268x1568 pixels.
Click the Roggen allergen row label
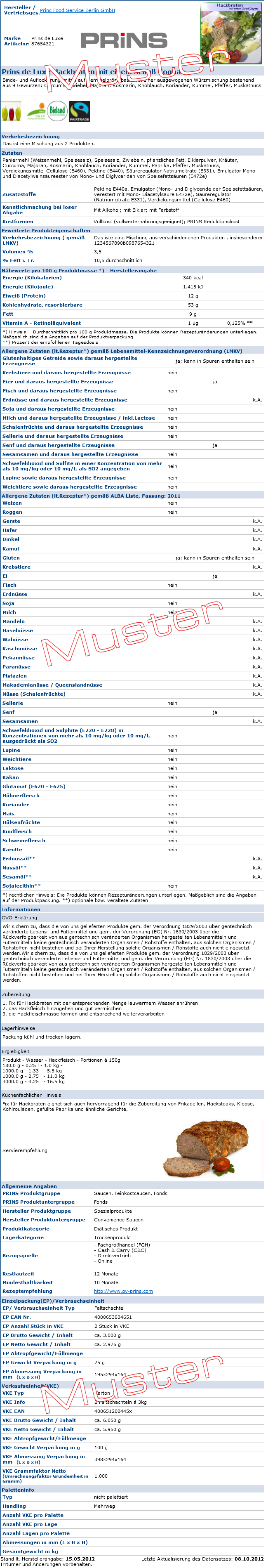tap(12, 512)
